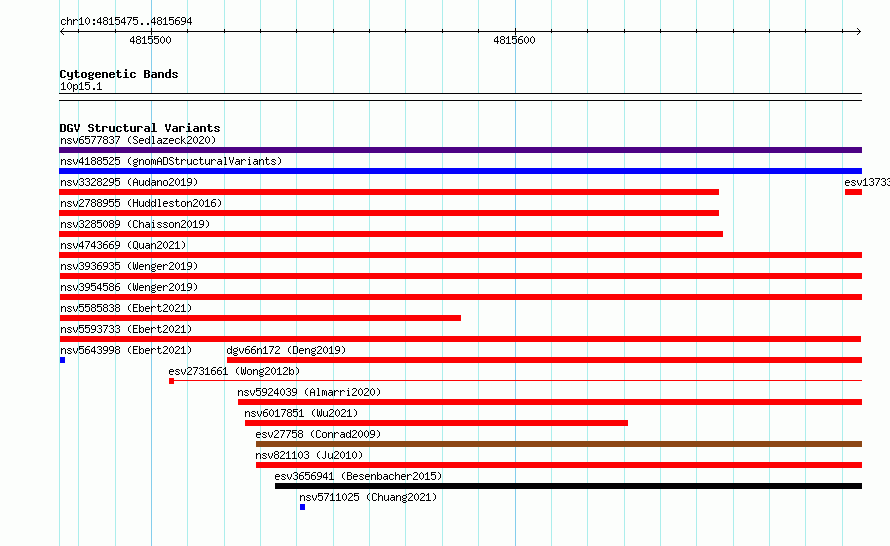
Task: Click the nsv5924039 (Almarri2020) label
Action: [309, 392]
